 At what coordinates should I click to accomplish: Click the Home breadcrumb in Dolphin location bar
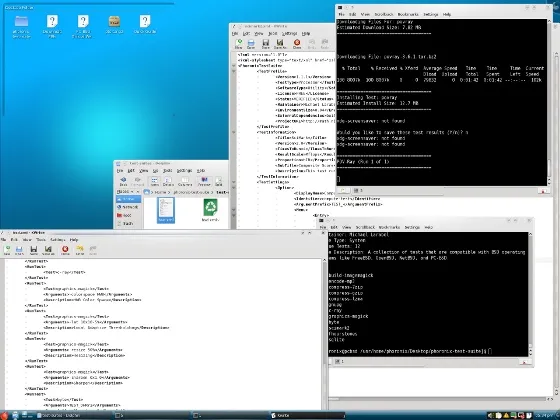click(160, 192)
